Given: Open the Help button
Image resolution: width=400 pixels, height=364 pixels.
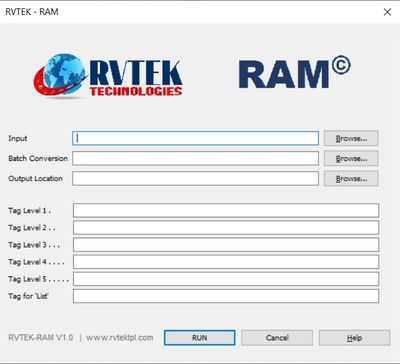Looking at the screenshot, I should (354, 338).
